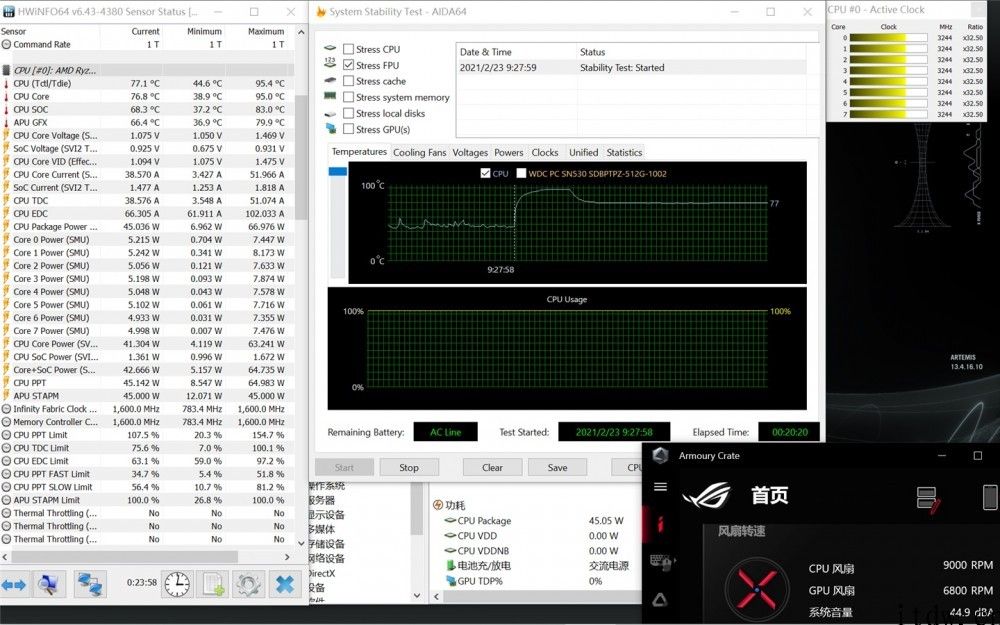Image resolution: width=1000 pixels, height=625 pixels.
Task: Enable the Stress local disks checkbox
Action: [x=348, y=113]
